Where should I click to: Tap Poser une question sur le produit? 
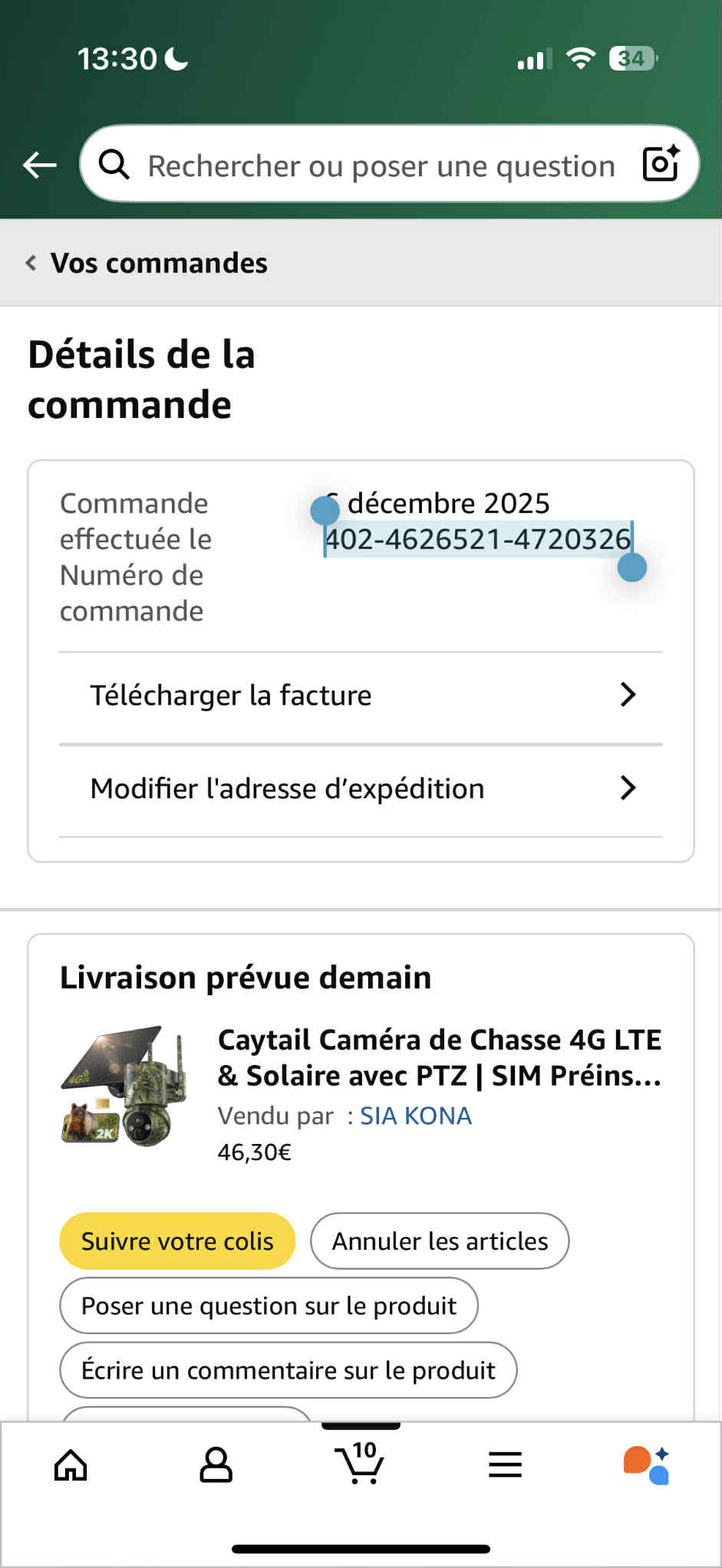coord(269,1306)
